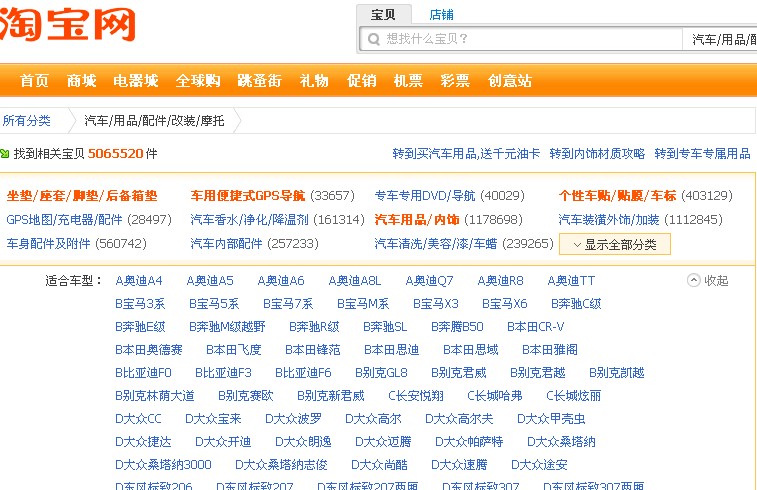Click the search magnifier icon

tap(374, 39)
